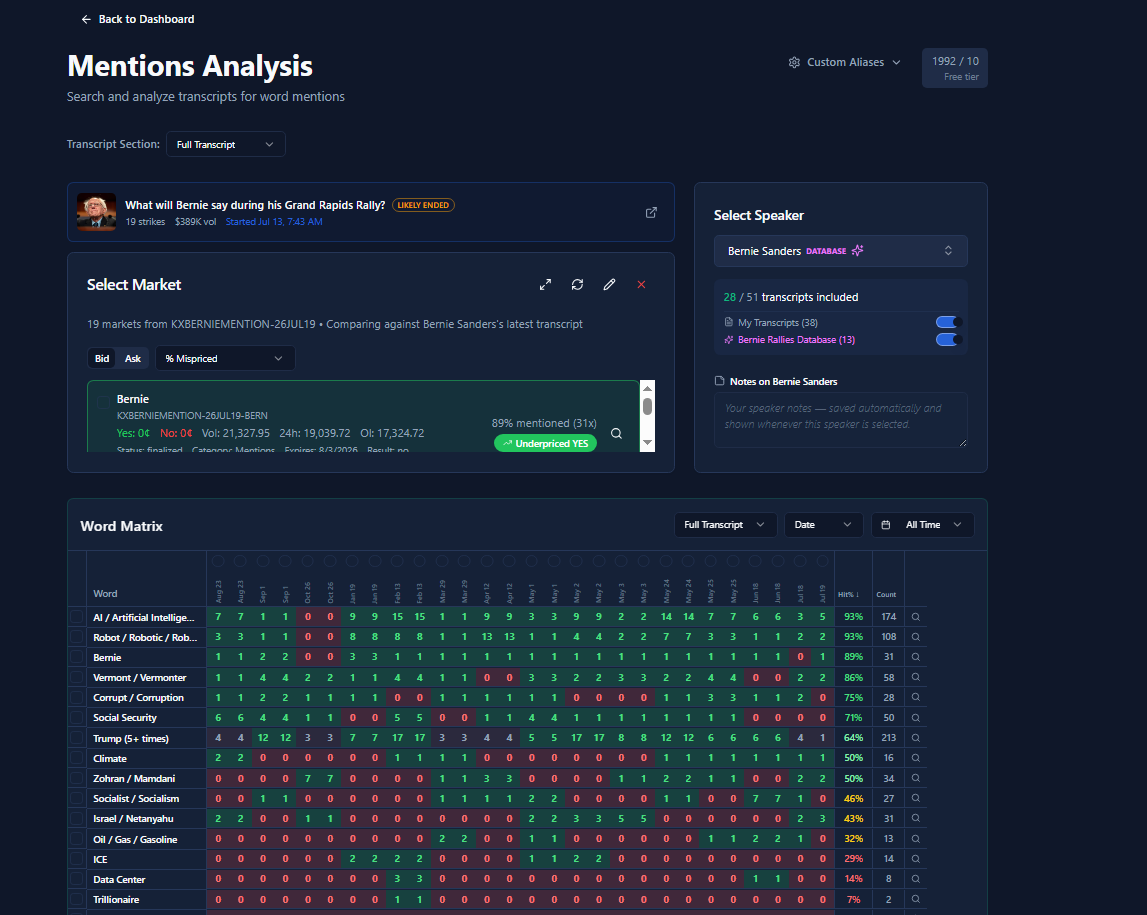Search mentions for Socialist / Socialism row

pyautogui.click(x=916, y=799)
